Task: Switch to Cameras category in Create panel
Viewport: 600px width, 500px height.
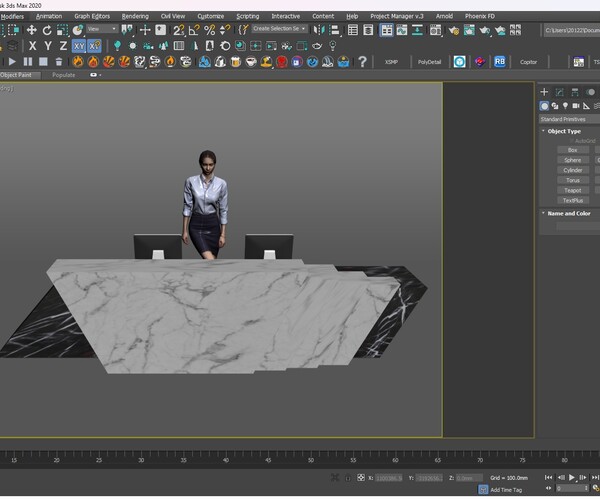Action: pyautogui.click(x=576, y=105)
